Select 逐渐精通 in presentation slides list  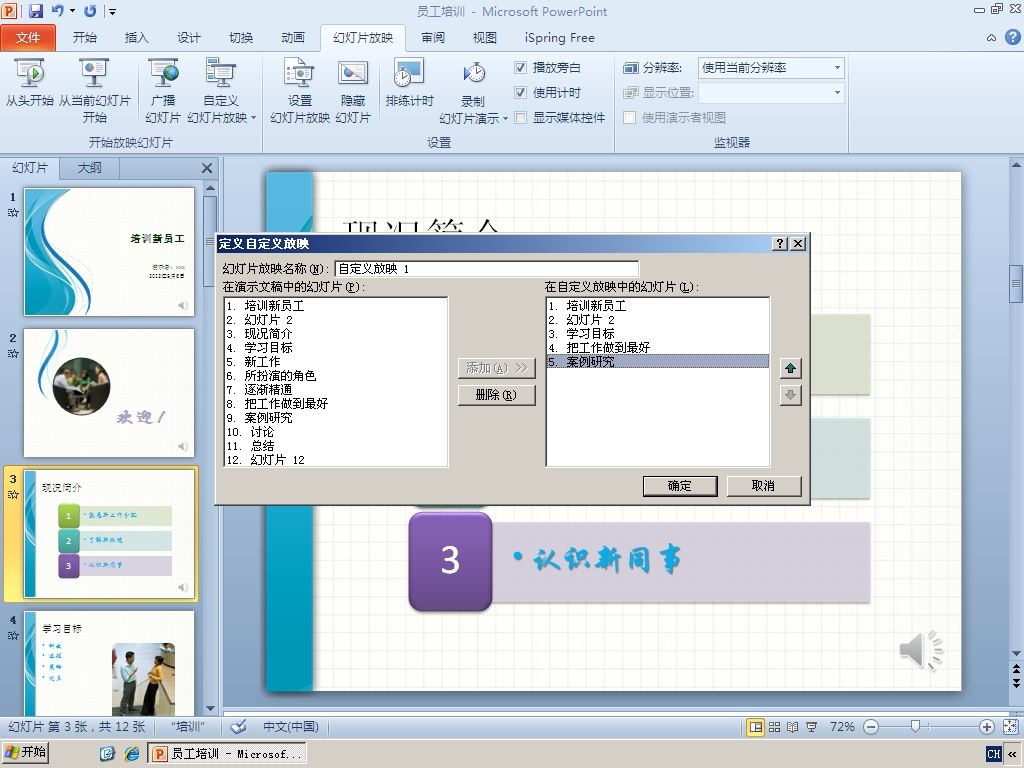click(x=336, y=389)
